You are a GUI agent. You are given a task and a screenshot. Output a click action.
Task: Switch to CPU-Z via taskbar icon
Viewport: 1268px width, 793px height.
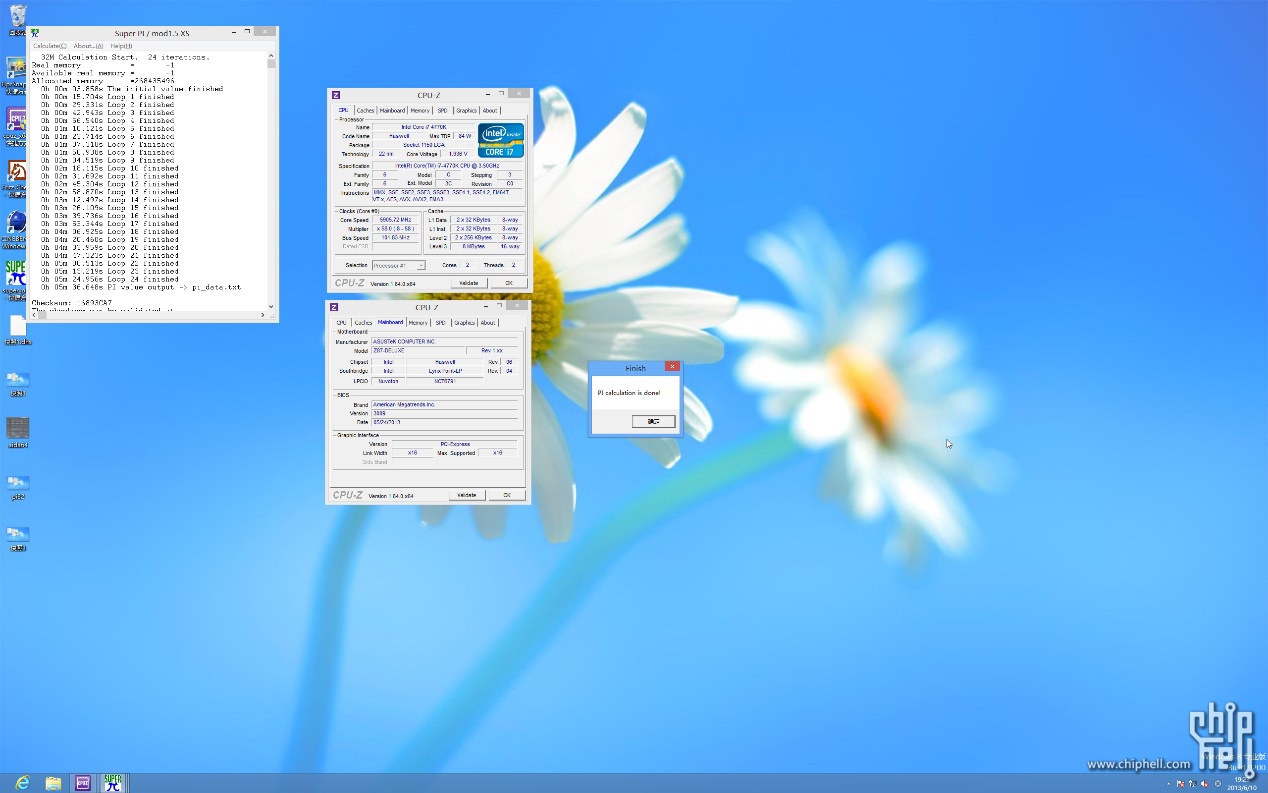click(x=83, y=783)
